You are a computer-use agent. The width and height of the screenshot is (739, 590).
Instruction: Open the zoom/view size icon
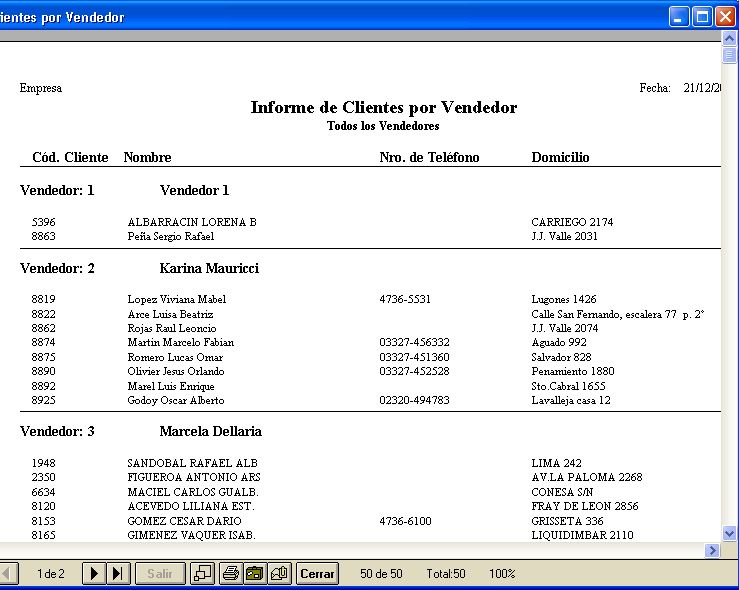pos(203,574)
